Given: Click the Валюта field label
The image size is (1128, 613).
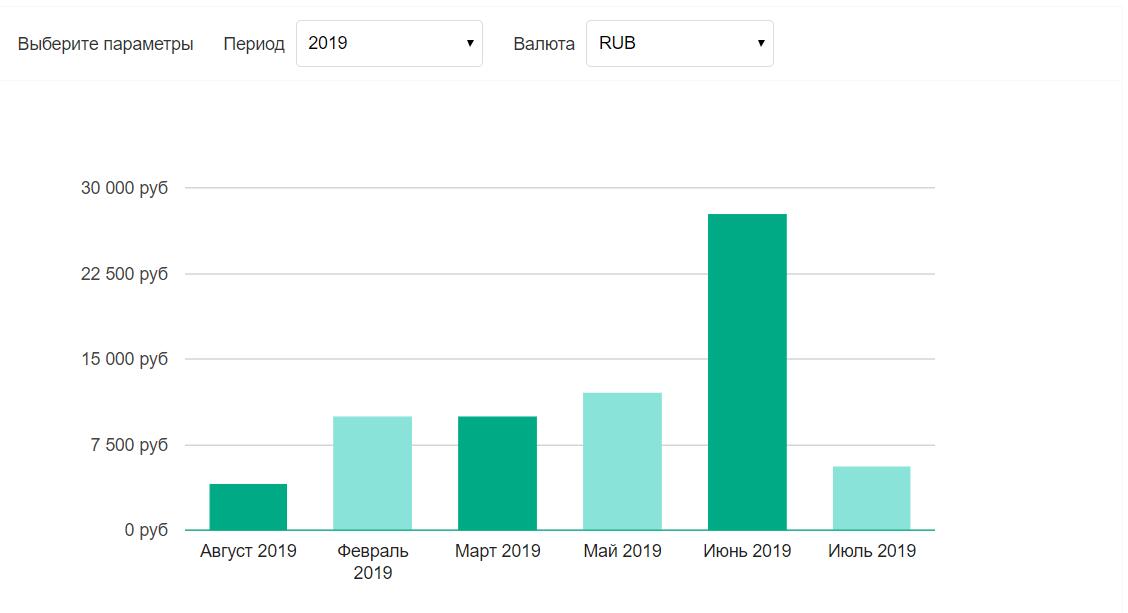Looking at the screenshot, I should [542, 43].
